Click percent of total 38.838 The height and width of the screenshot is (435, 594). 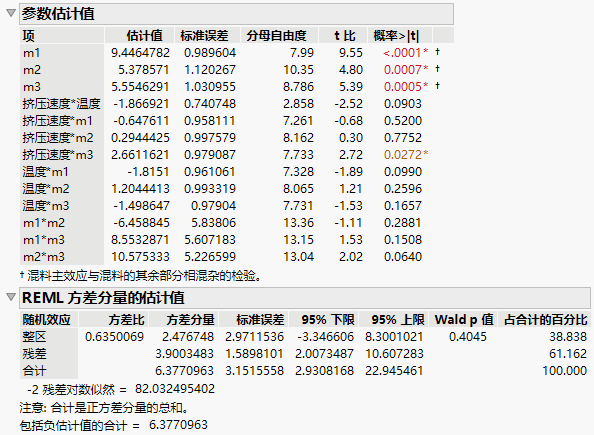(x=568, y=337)
